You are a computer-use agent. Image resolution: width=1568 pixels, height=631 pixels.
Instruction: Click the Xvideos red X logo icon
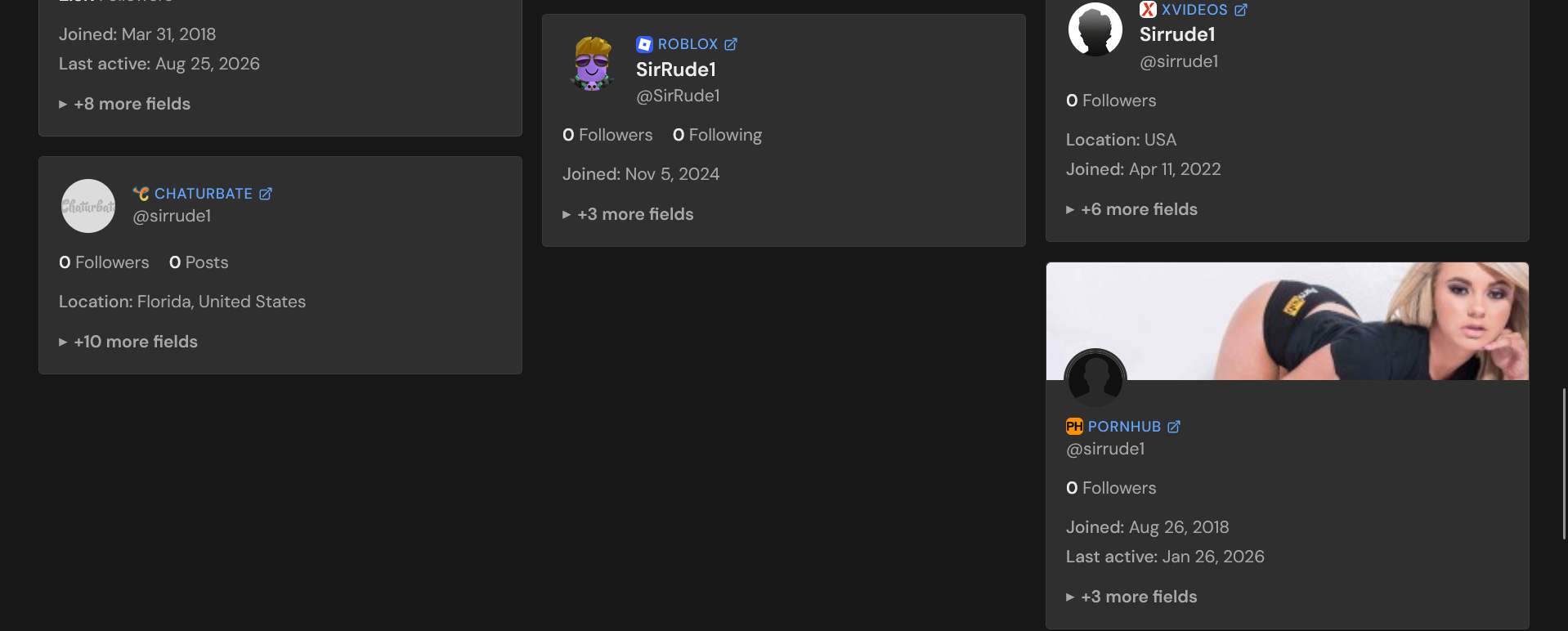1148,10
